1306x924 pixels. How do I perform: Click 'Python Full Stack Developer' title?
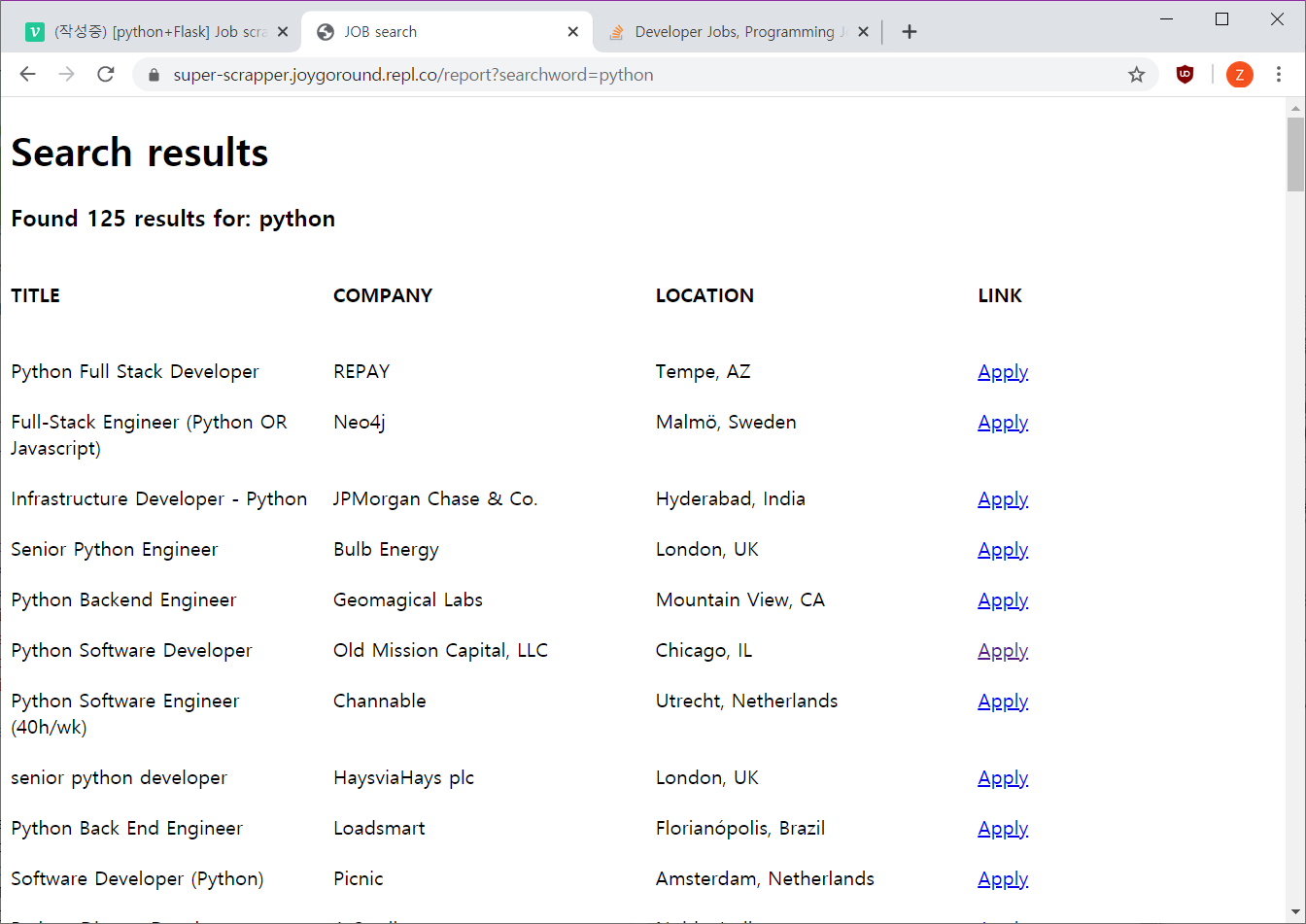[135, 372]
